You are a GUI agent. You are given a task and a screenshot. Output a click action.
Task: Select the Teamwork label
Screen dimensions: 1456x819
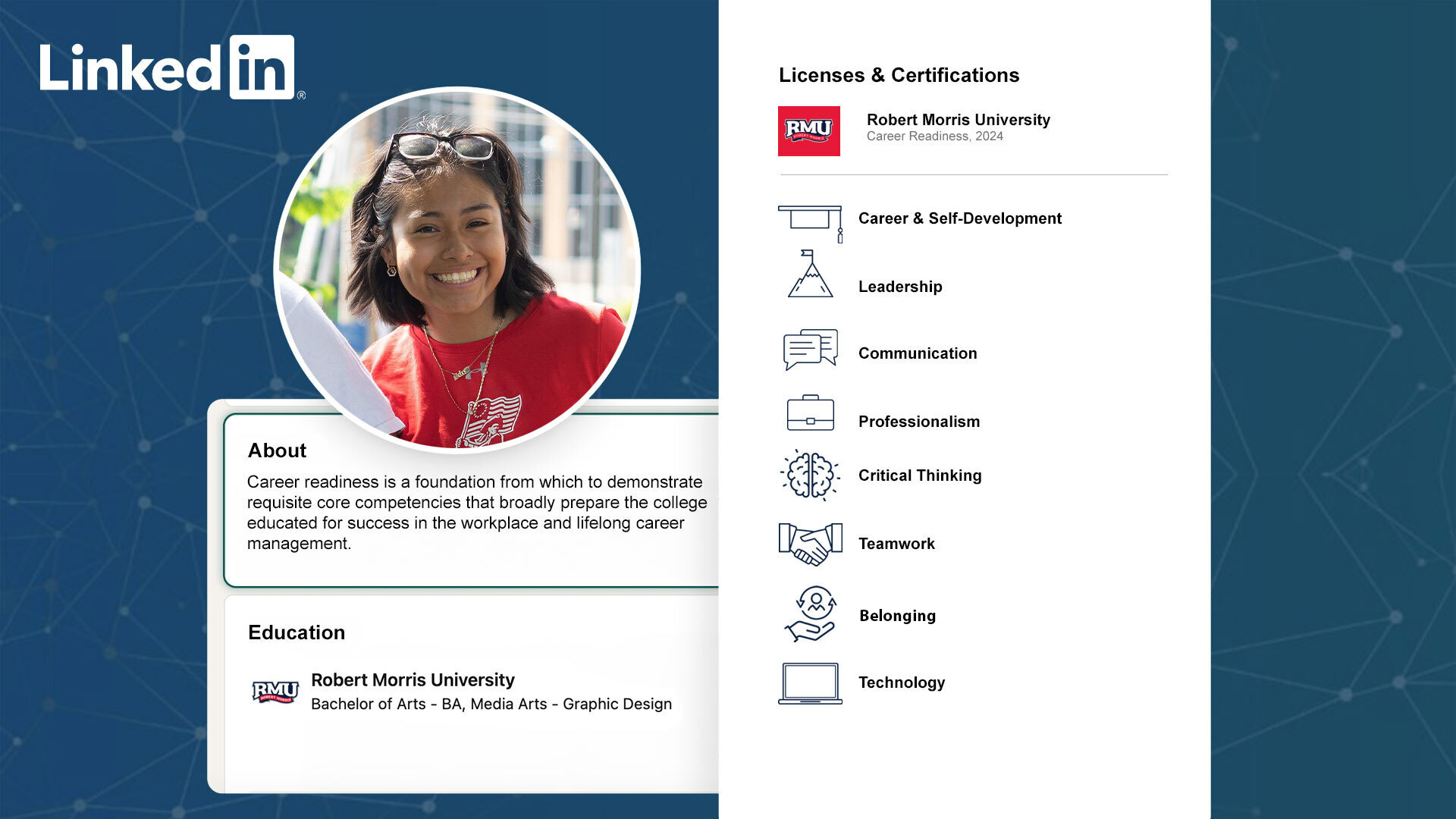(x=896, y=544)
